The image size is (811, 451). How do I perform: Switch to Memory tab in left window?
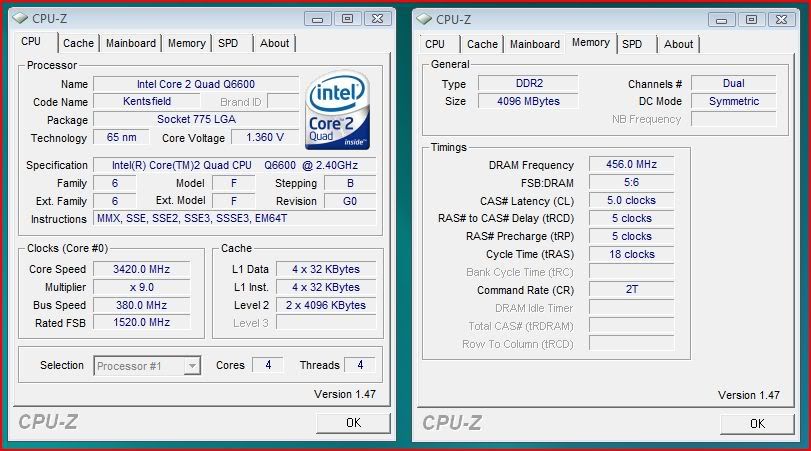tap(187, 43)
